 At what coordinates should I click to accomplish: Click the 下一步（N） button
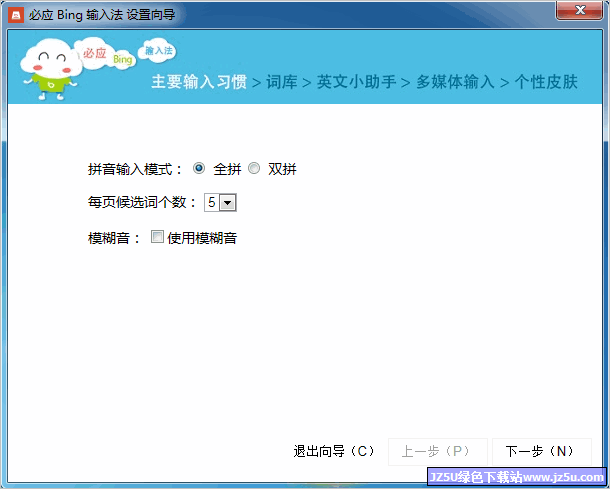tap(542, 451)
